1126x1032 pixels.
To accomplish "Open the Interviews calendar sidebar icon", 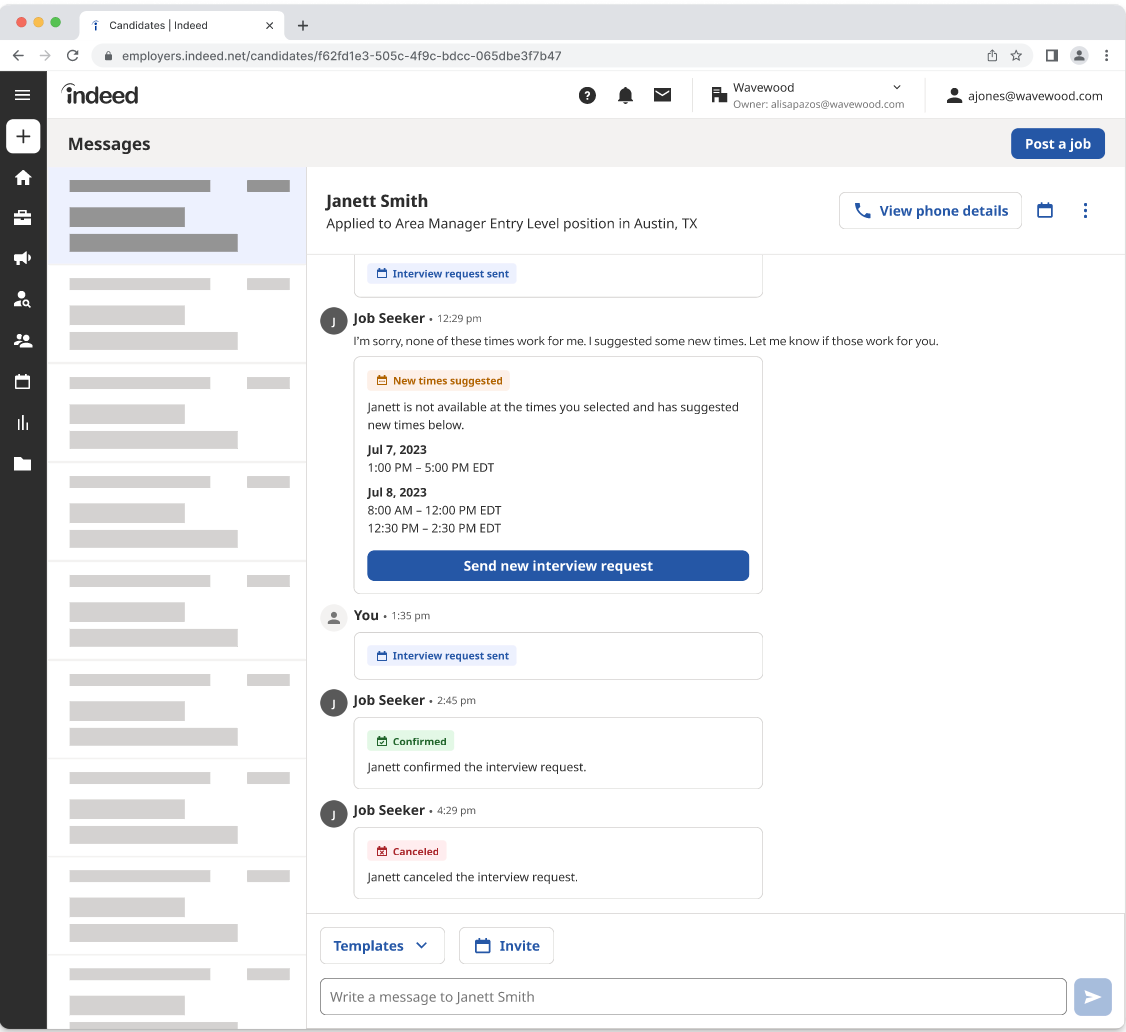I will pos(23,382).
